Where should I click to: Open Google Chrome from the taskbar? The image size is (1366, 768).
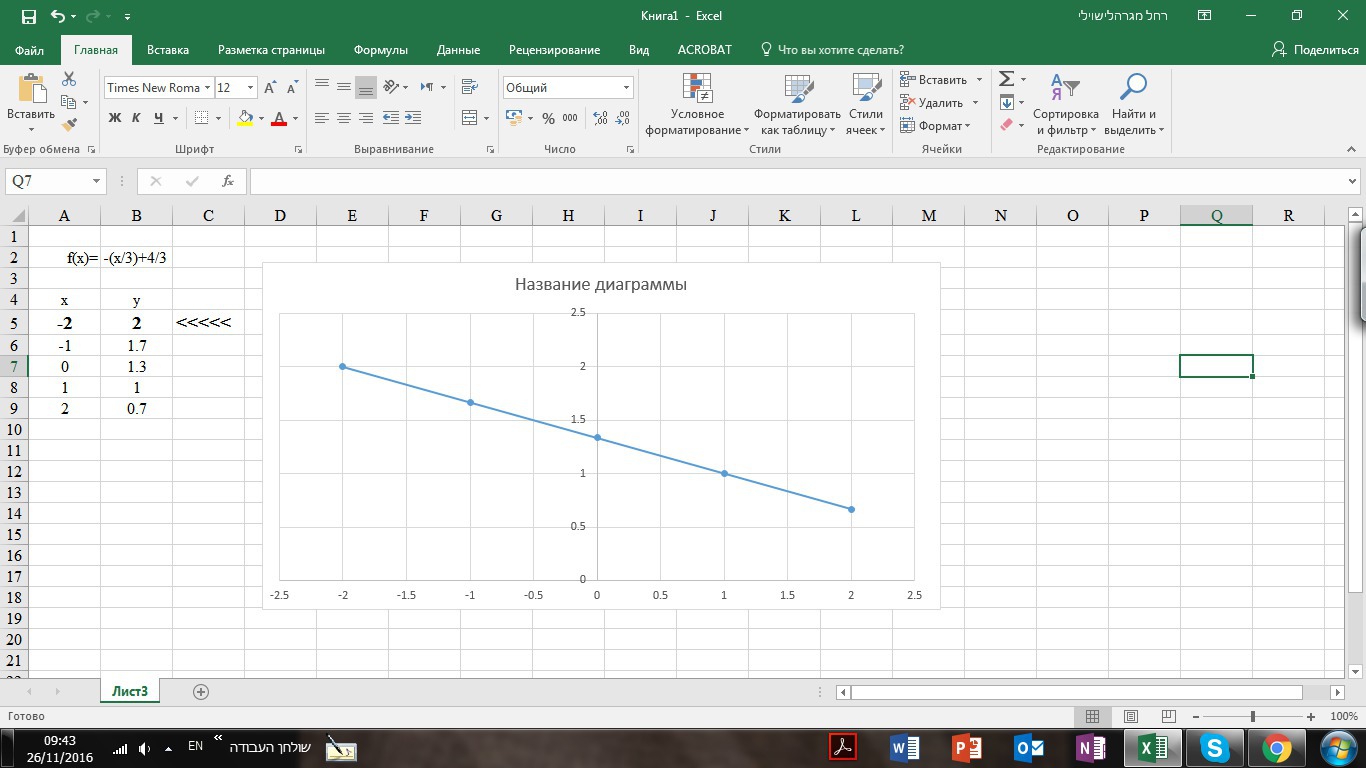pos(1276,748)
